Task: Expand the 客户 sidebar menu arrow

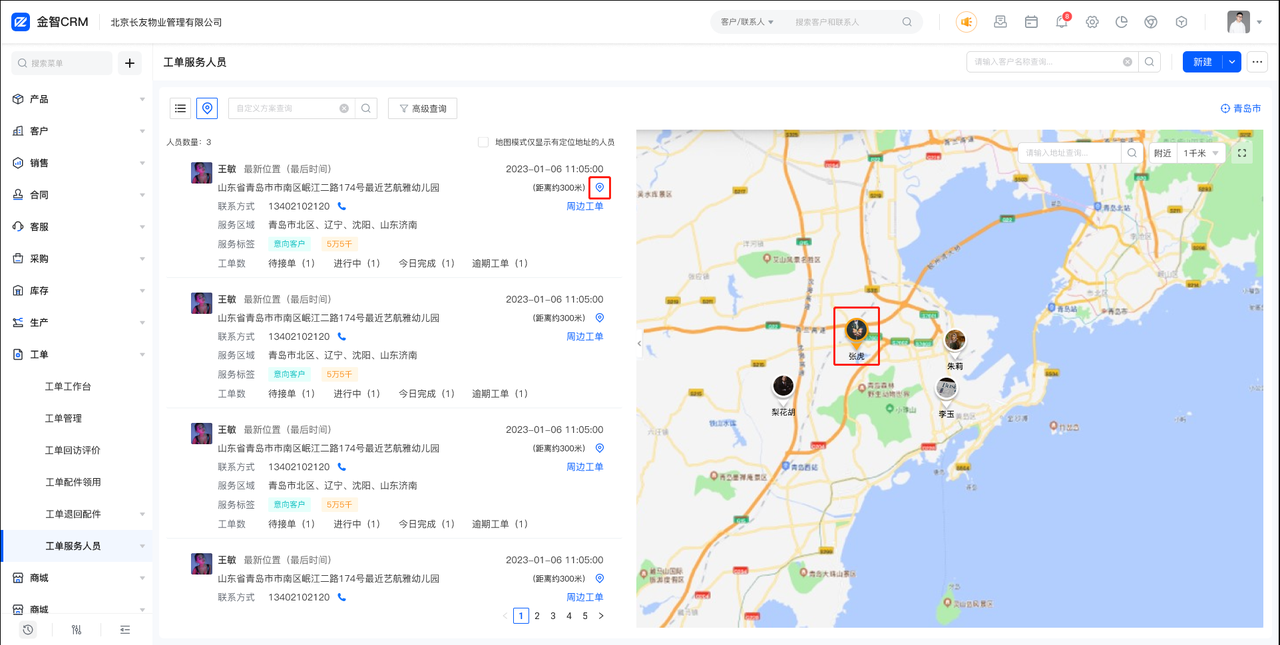Action: 142,131
